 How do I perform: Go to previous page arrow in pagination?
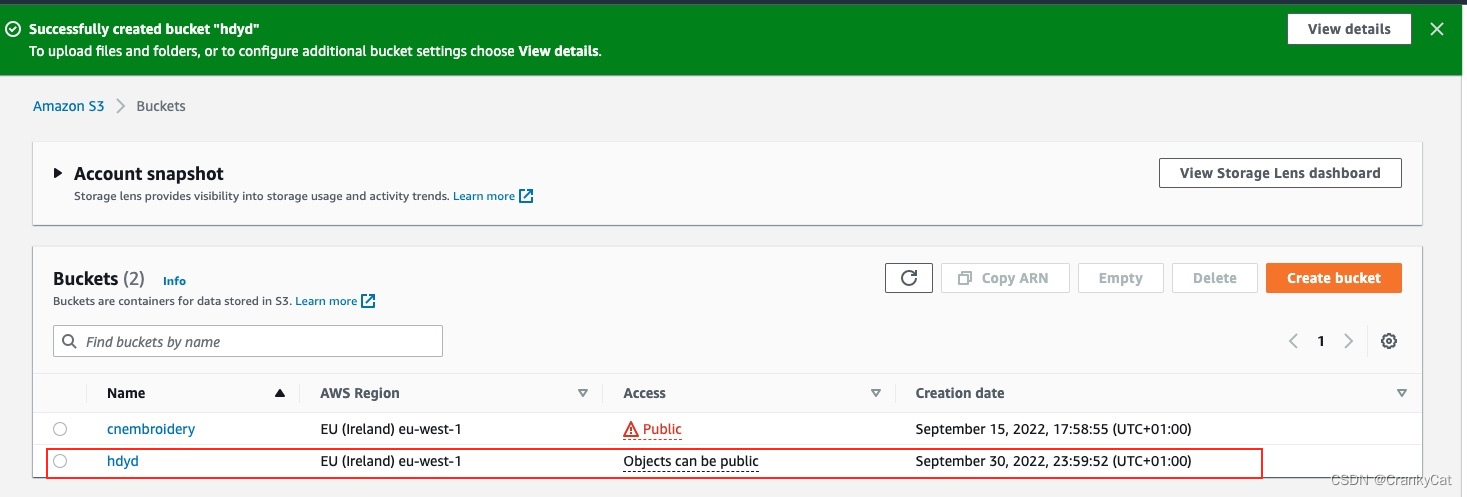coord(1293,341)
